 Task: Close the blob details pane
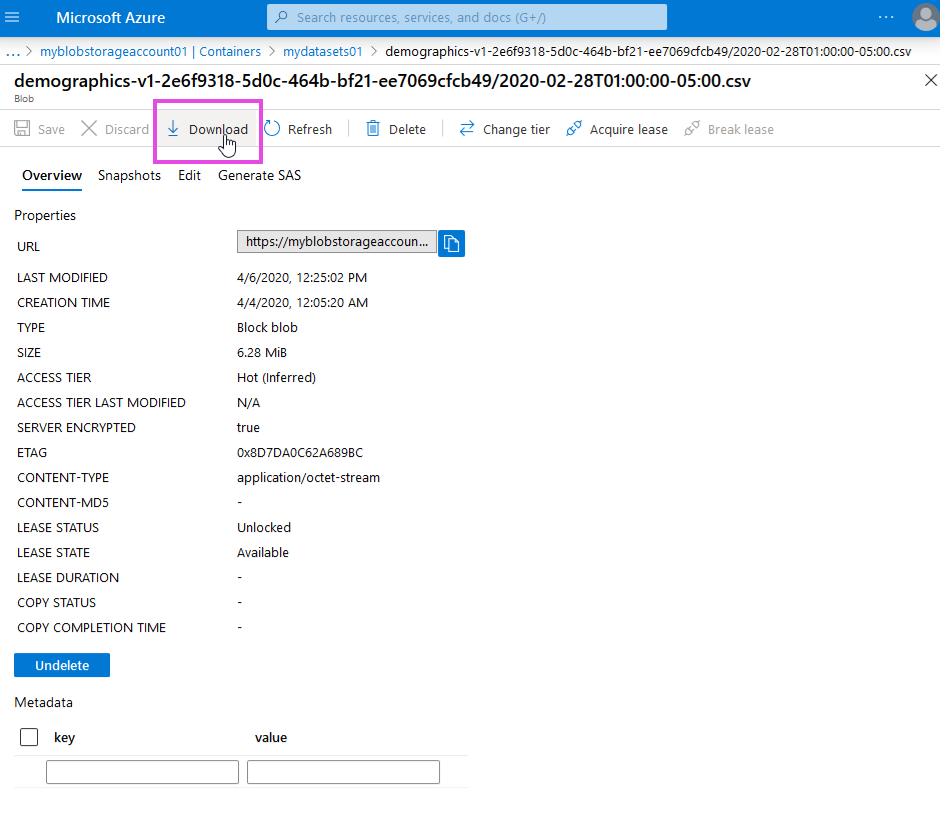point(930,80)
